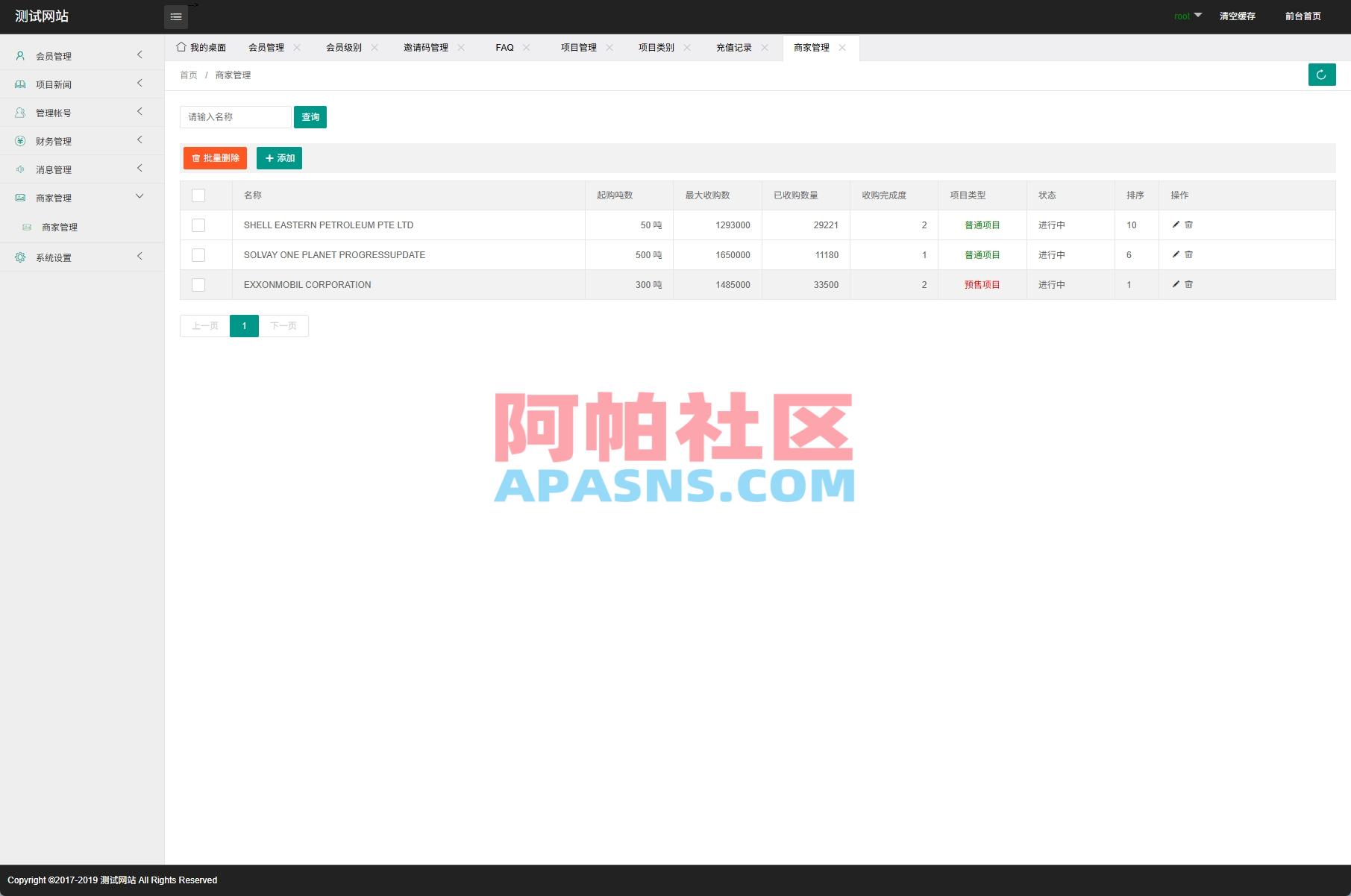Screen dimensions: 1351x896
Task: Click the refresh icon above the table
Action: pyautogui.click(x=1321, y=75)
